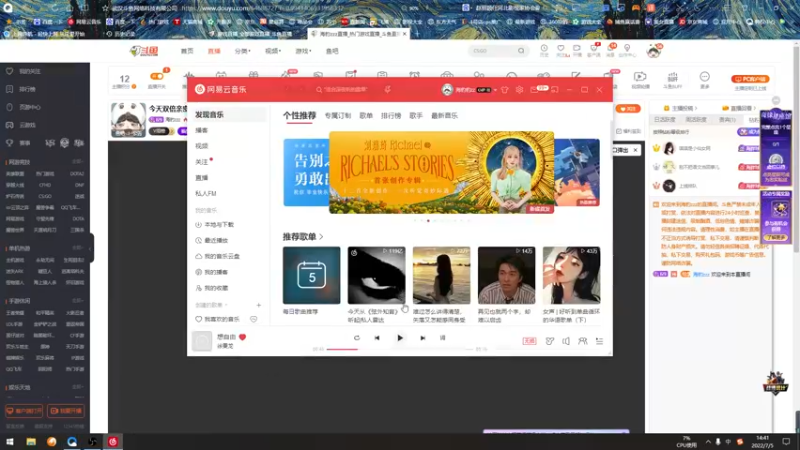The image size is (800, 450).
Task: Open the playlist queue icon
Action: [599, 341]
